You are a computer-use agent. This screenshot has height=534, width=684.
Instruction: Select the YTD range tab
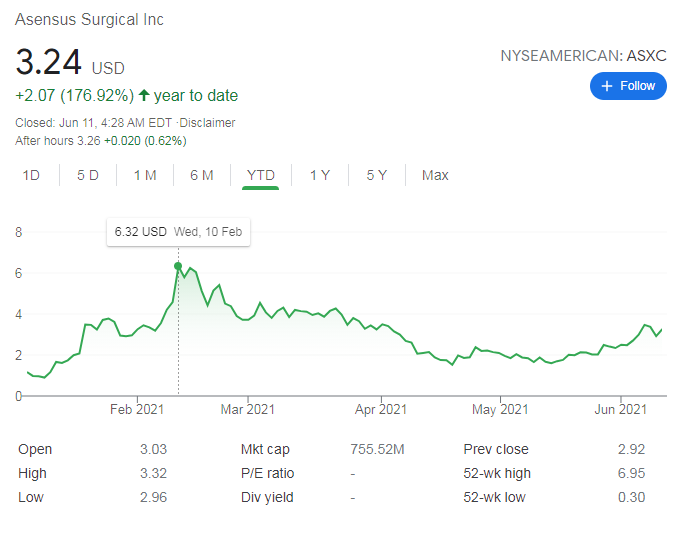[x=260, y=175]
